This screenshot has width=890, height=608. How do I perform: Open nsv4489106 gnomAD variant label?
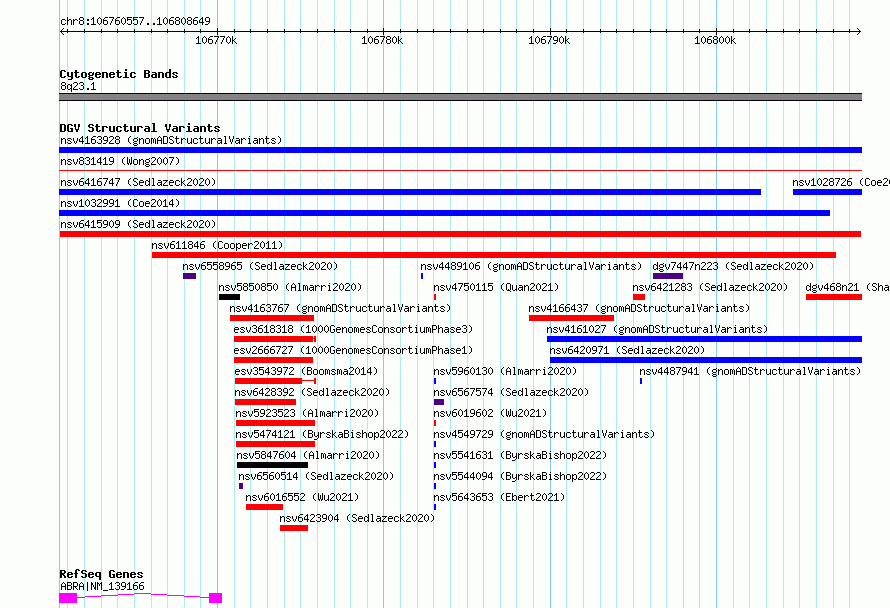(531, 266)
